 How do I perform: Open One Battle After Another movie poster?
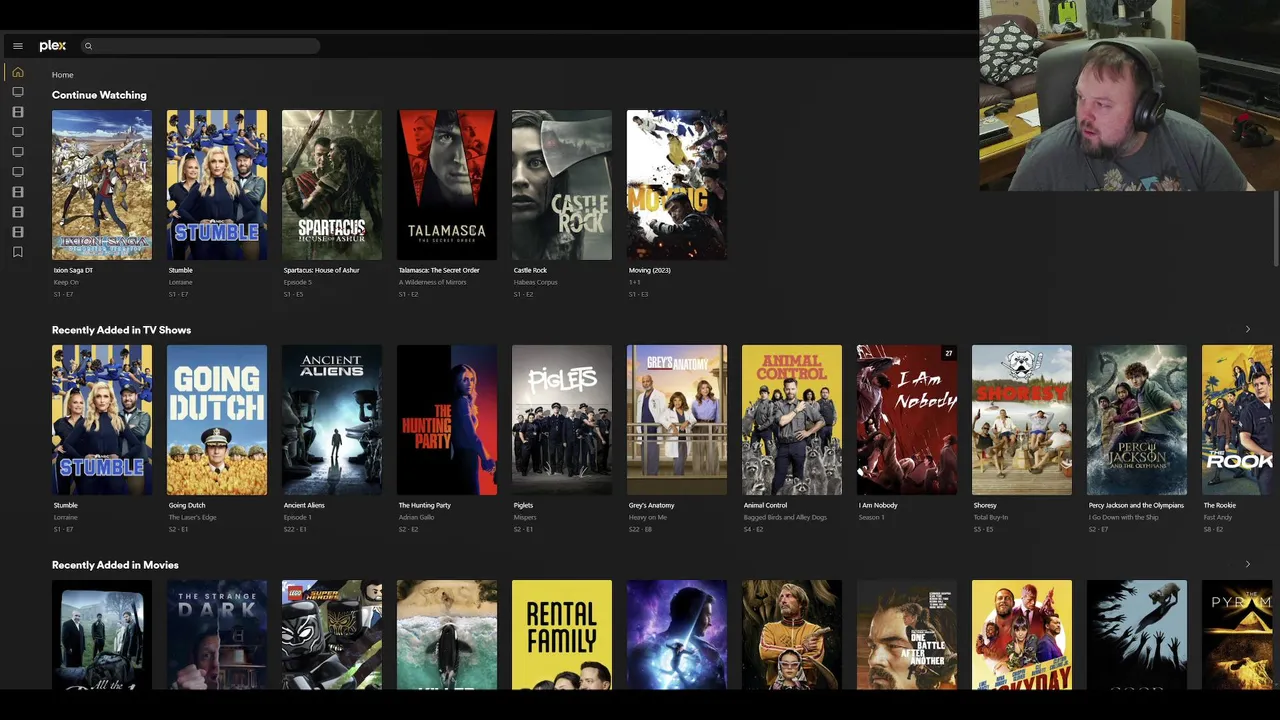(x=907, y=635)
